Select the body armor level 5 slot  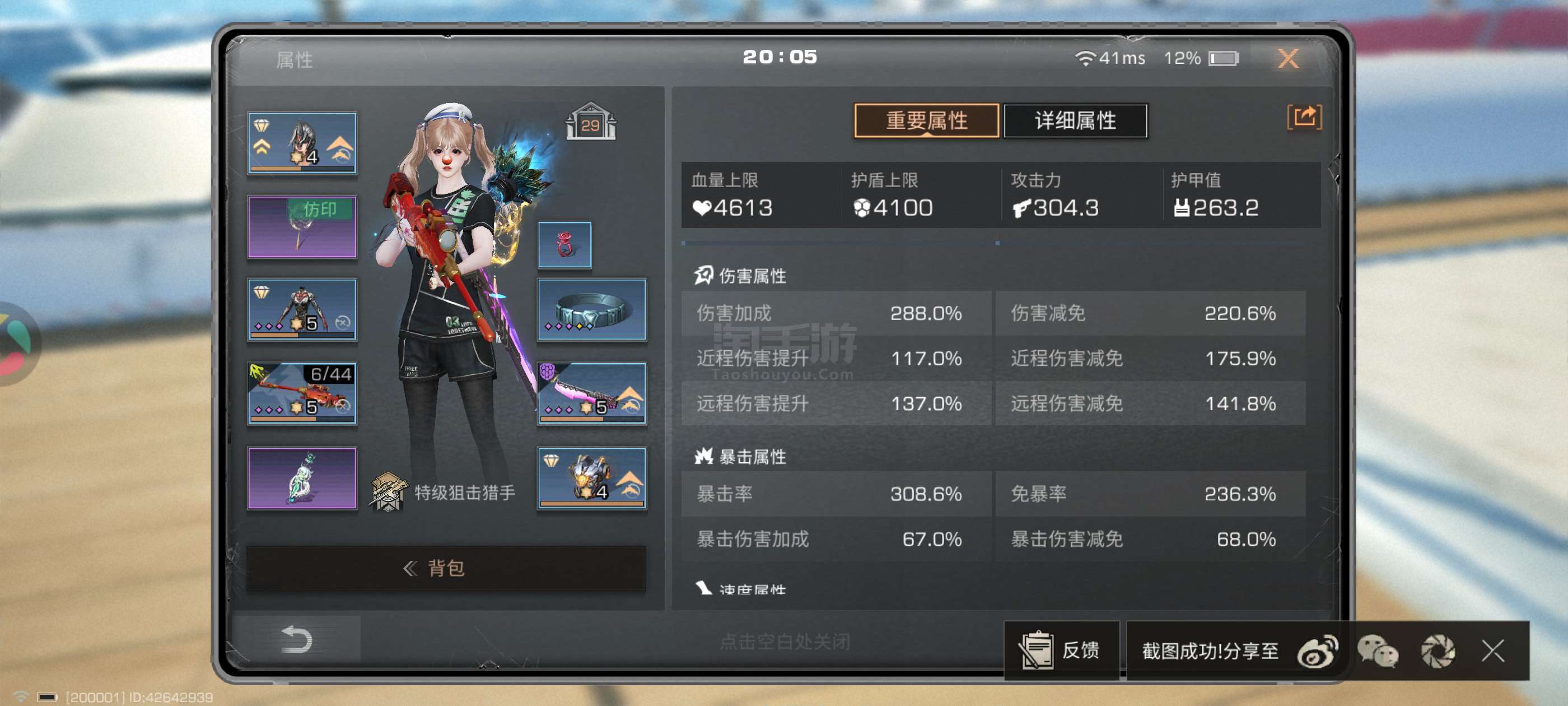[302, 309]
